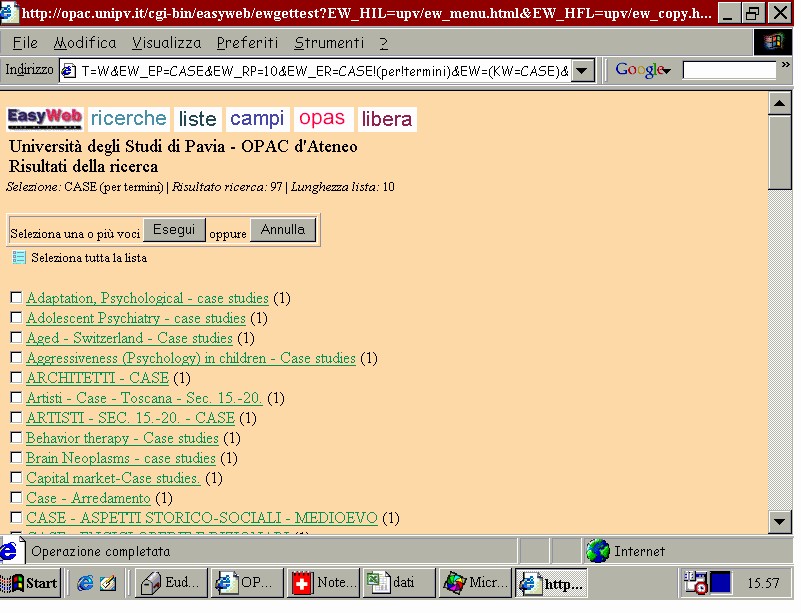Launch Internet Explorer from quick launch
Viewport: 801px width, 613px height.
(x=85, y=583)
